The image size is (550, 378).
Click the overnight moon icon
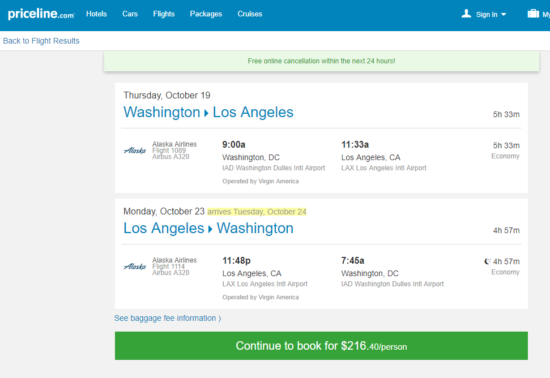487,261
